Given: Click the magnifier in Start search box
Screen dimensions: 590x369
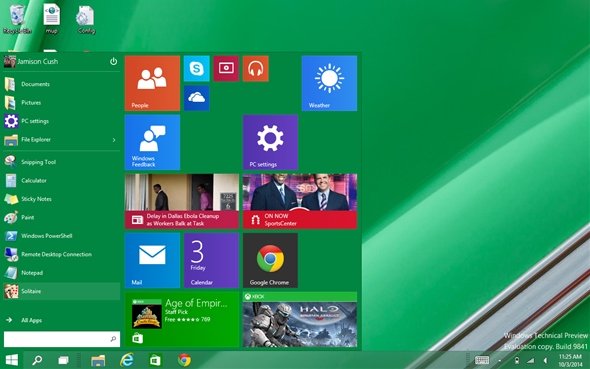Looking at the screenshot, I should pos(113,339).
